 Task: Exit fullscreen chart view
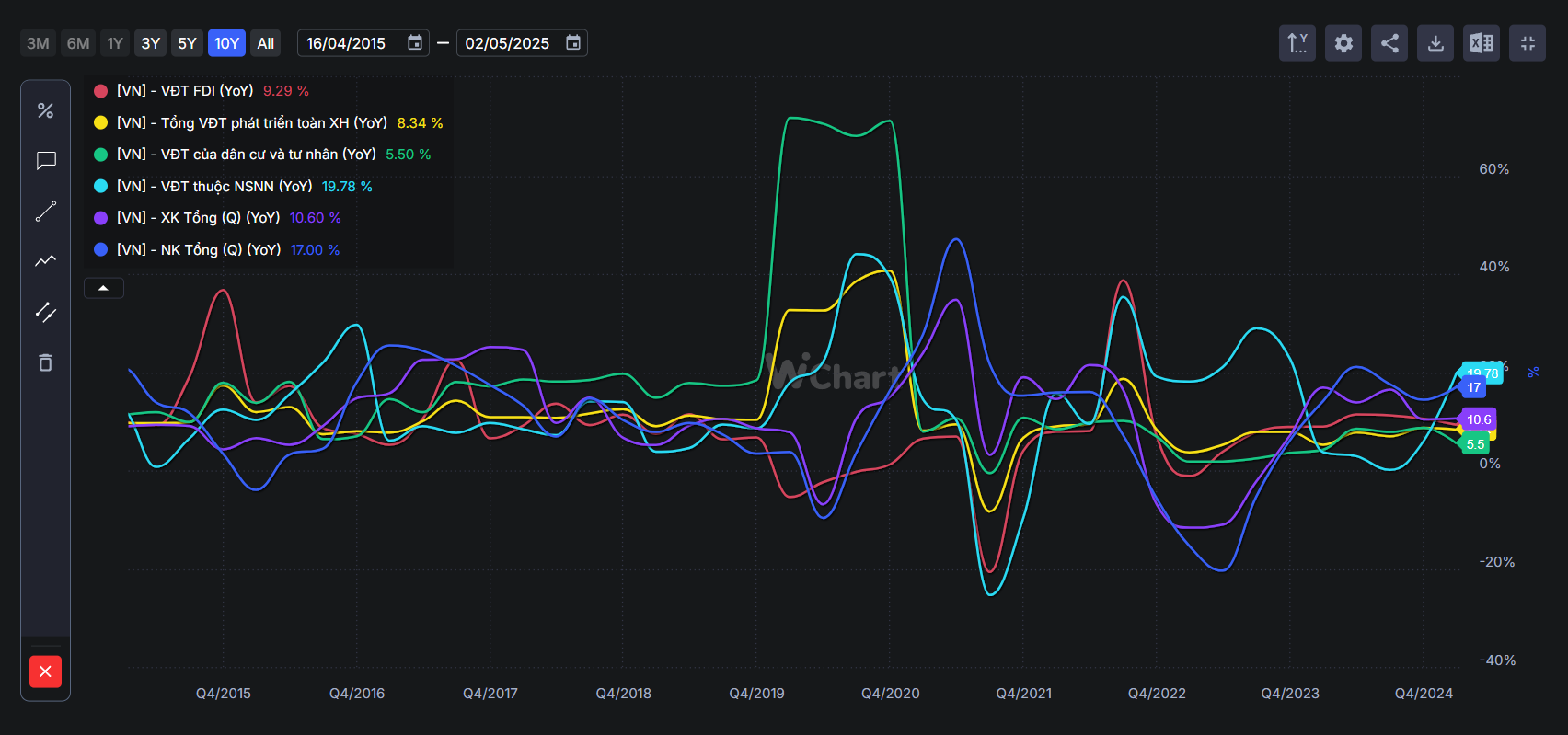click(1528, 43)
